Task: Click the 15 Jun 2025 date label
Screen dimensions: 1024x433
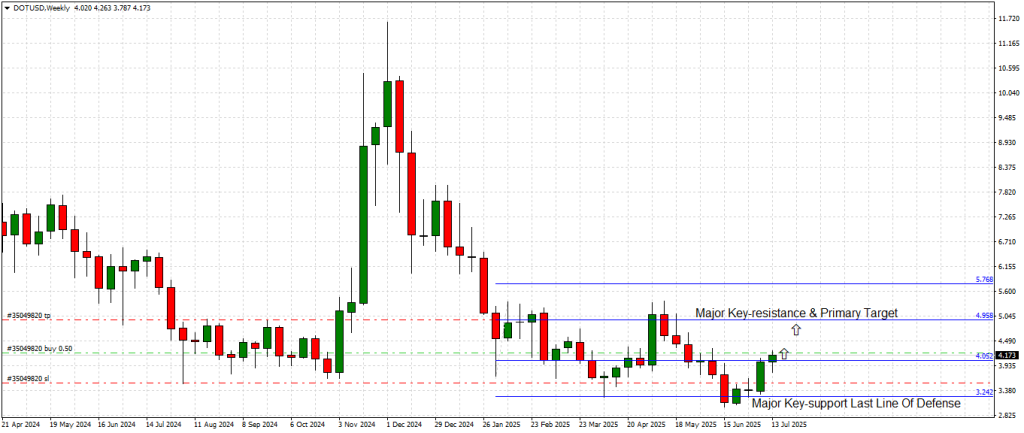Action: (743, 424)
